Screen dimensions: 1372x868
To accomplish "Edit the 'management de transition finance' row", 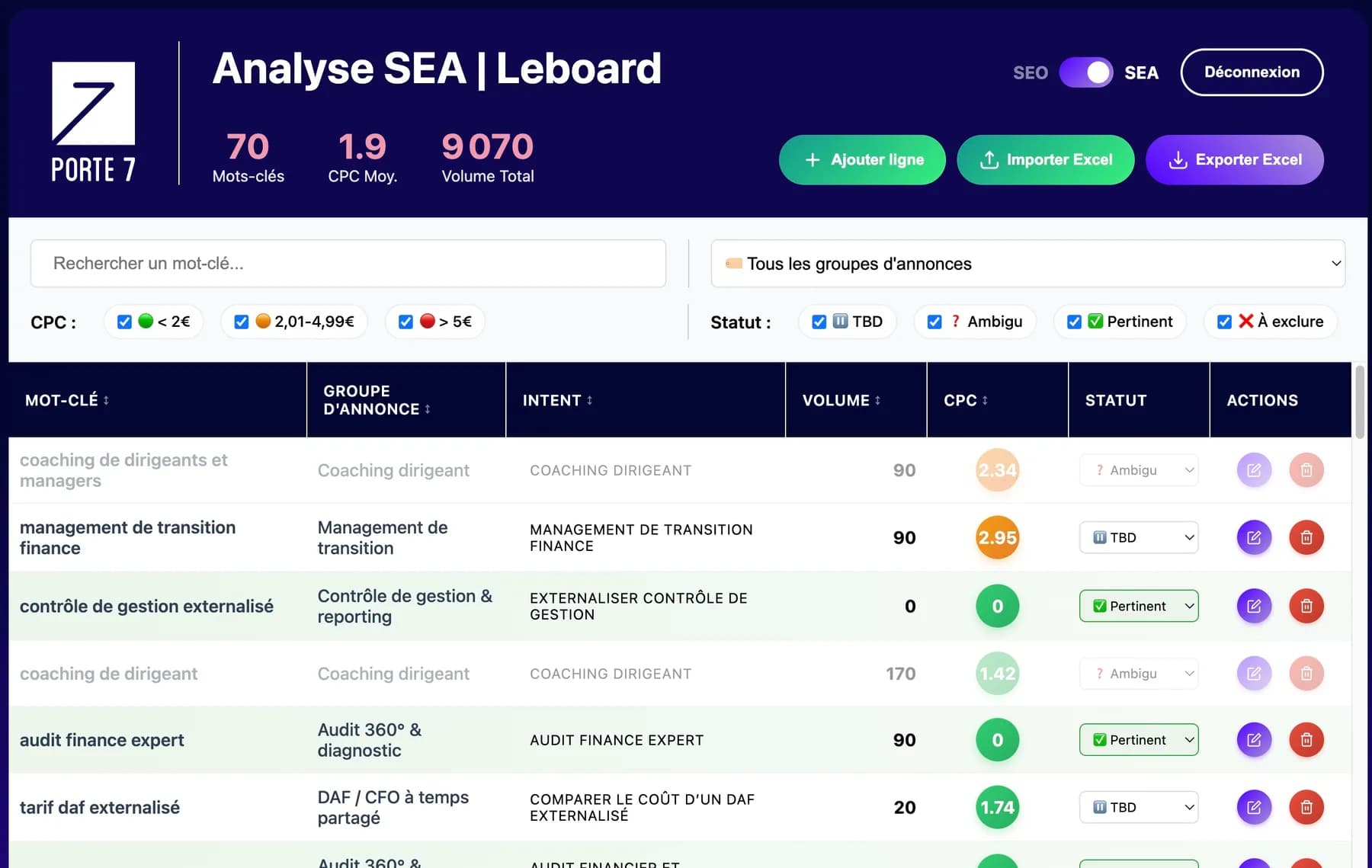I will point(1254,538).
